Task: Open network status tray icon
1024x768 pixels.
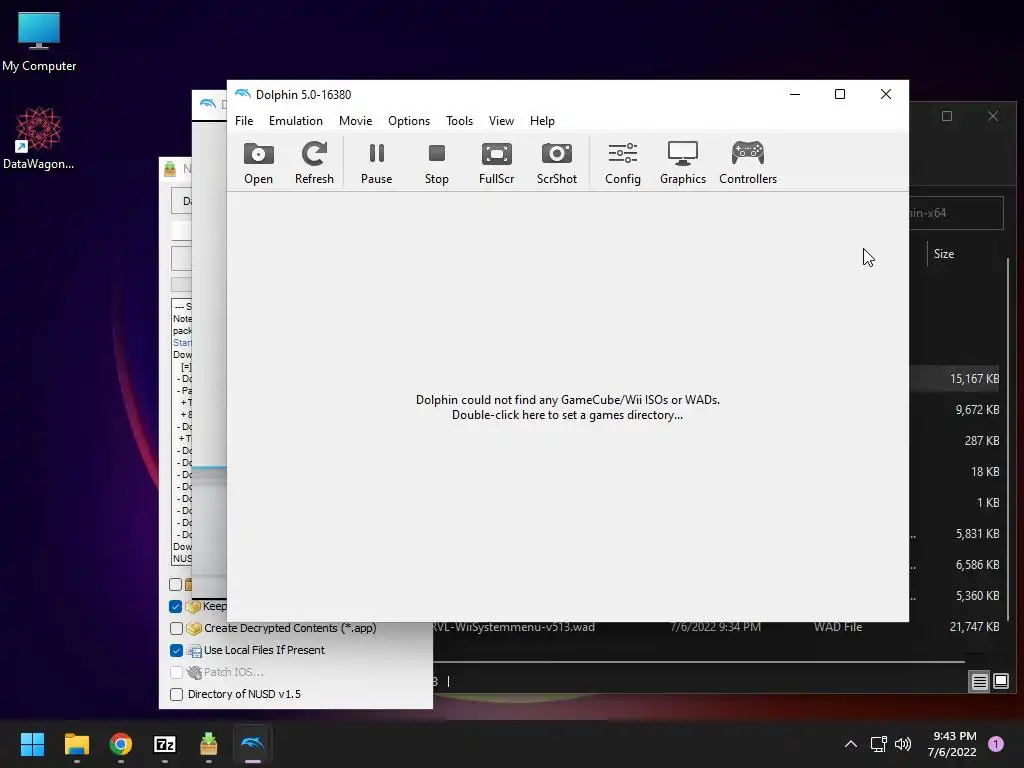Action: 878,744
